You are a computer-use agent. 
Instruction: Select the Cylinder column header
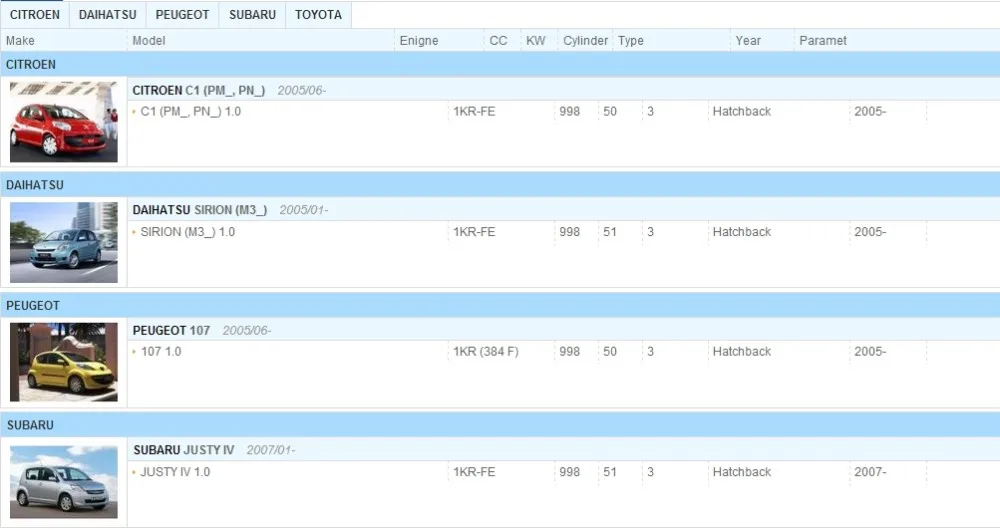click(x=585, y=40)
